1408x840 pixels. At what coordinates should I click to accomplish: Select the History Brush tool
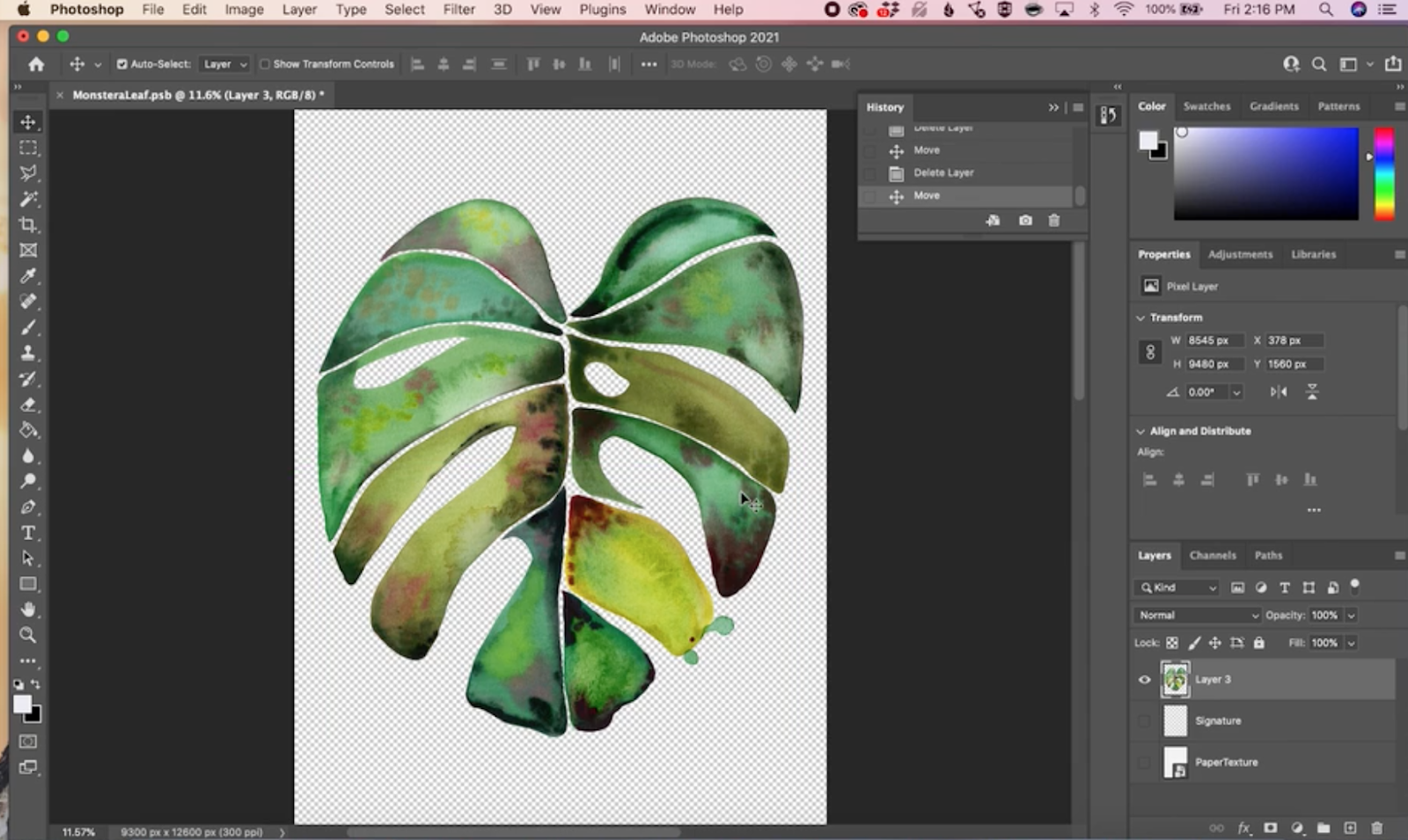pyautogui.click(x=28, y=379)
